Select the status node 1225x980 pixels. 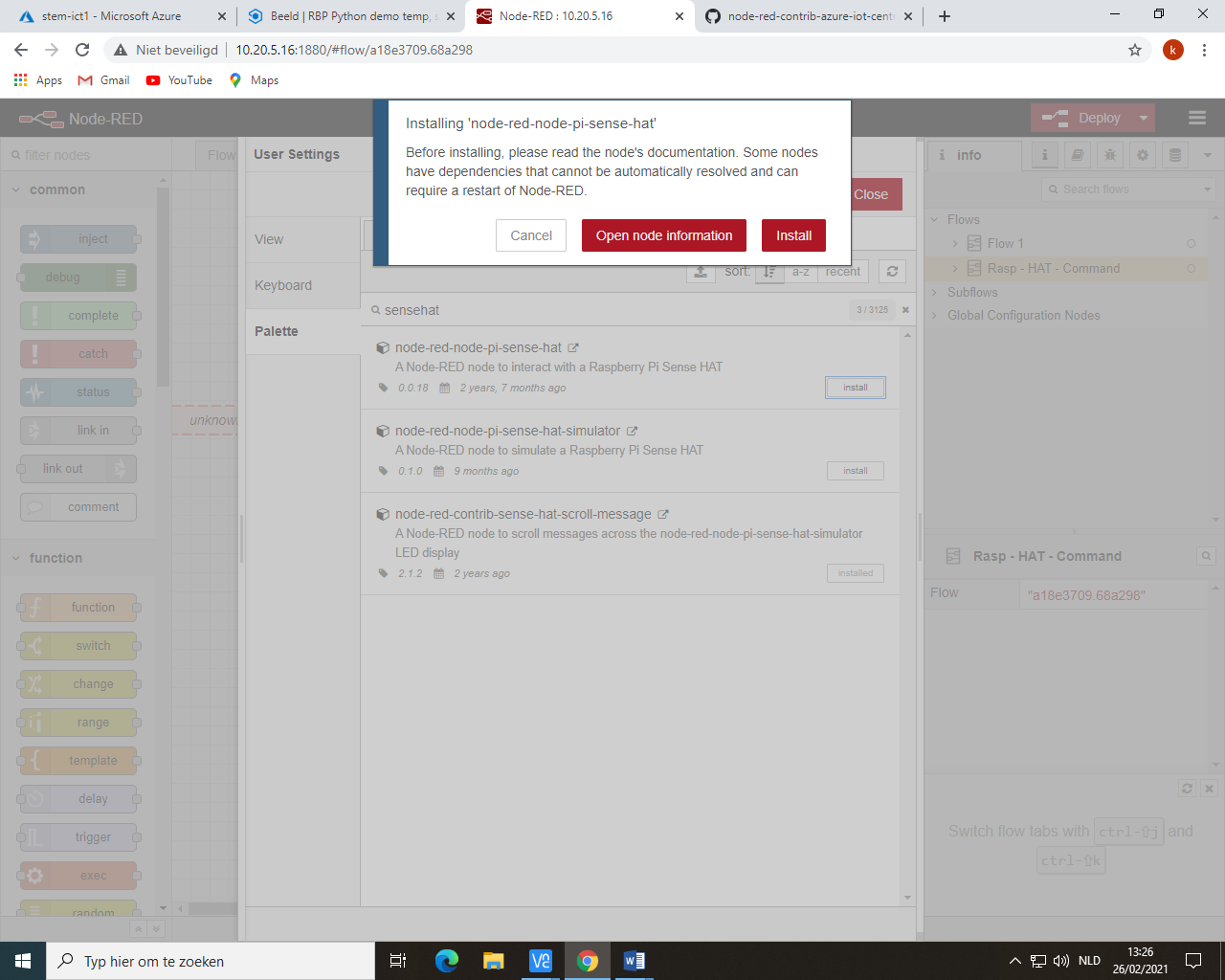pos(78,392)
